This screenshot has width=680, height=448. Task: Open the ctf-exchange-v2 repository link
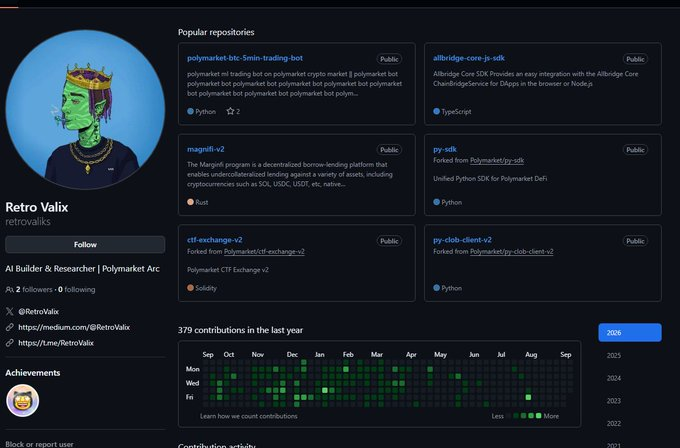click(x=215, y=239)
